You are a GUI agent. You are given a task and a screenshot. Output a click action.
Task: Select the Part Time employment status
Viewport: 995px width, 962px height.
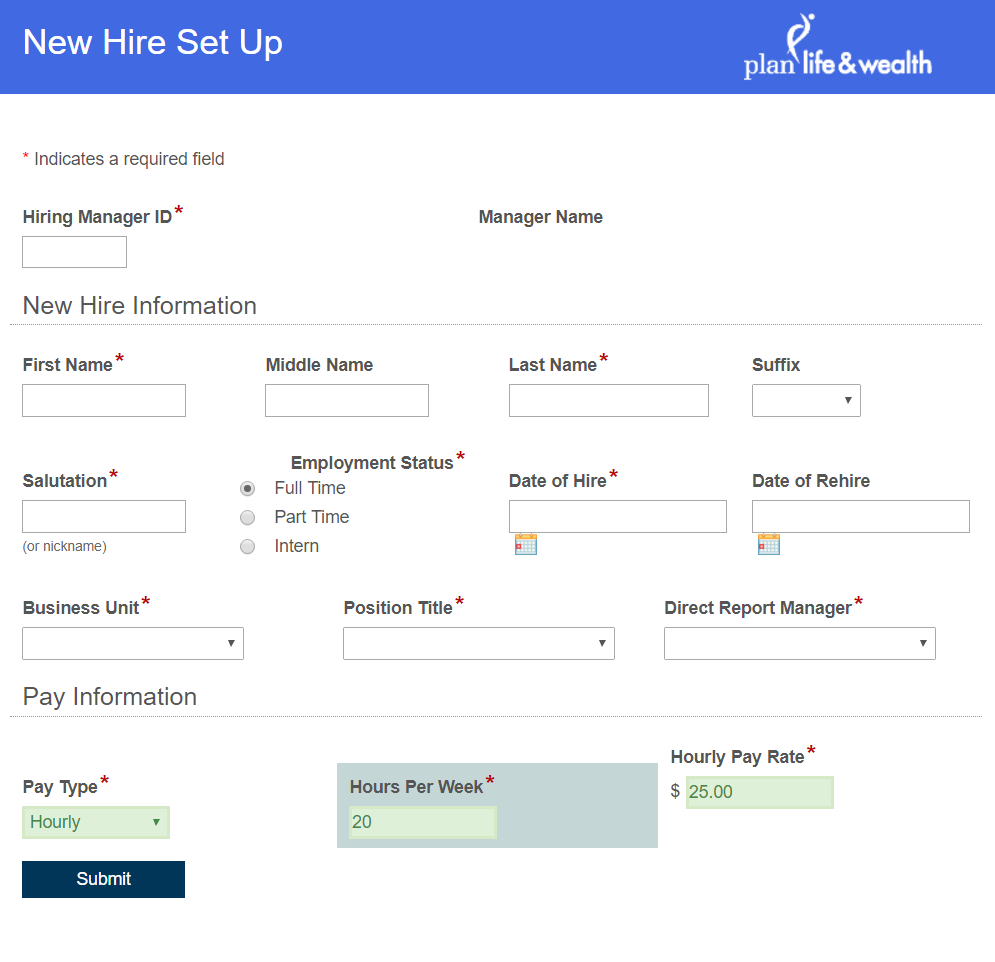[248, 518]
